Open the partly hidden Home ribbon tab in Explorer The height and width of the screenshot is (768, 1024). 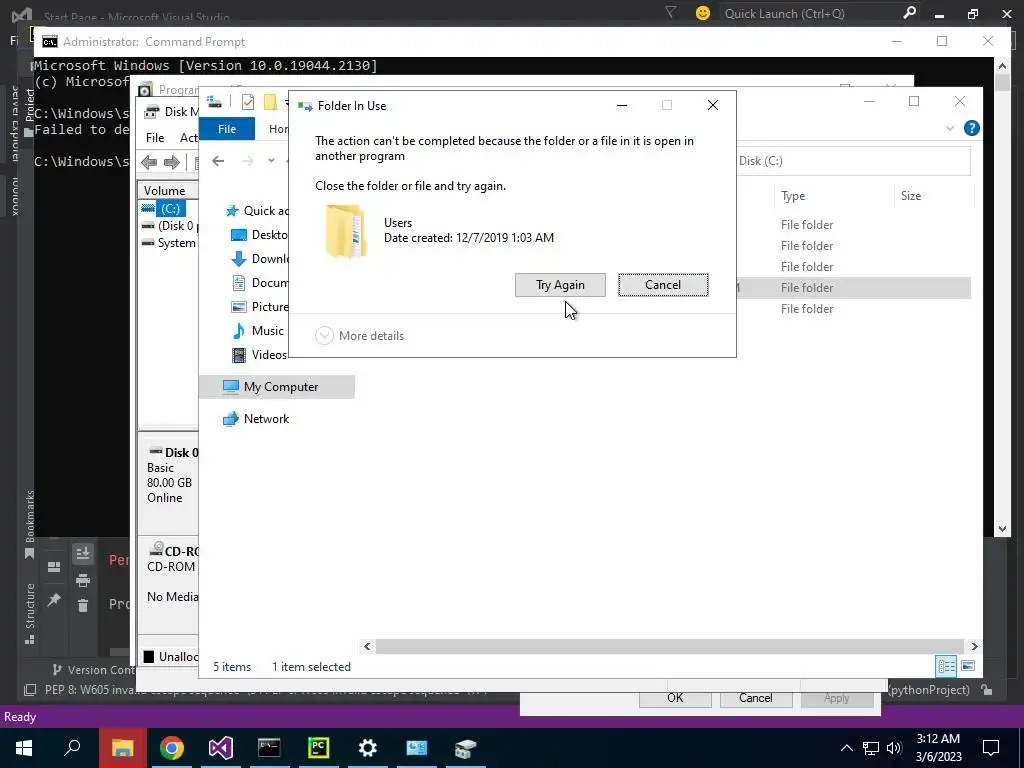click(278, 129)
